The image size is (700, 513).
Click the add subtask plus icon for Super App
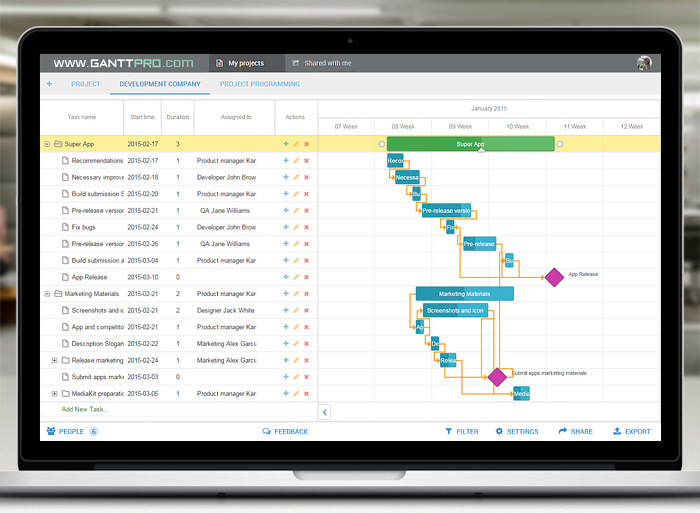tap(285, 144)
